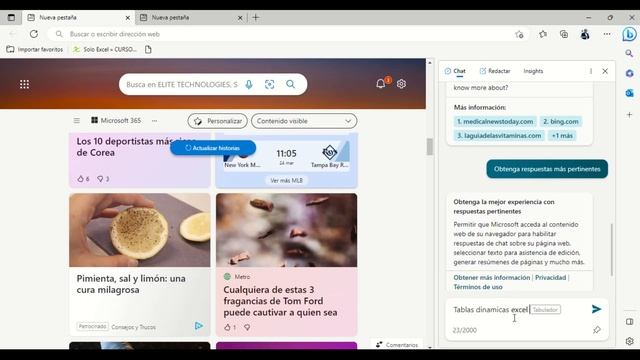This screenshot has height=360, width=640.
Task: Click Ver más MLB button
Action: [x=287, y=180]
